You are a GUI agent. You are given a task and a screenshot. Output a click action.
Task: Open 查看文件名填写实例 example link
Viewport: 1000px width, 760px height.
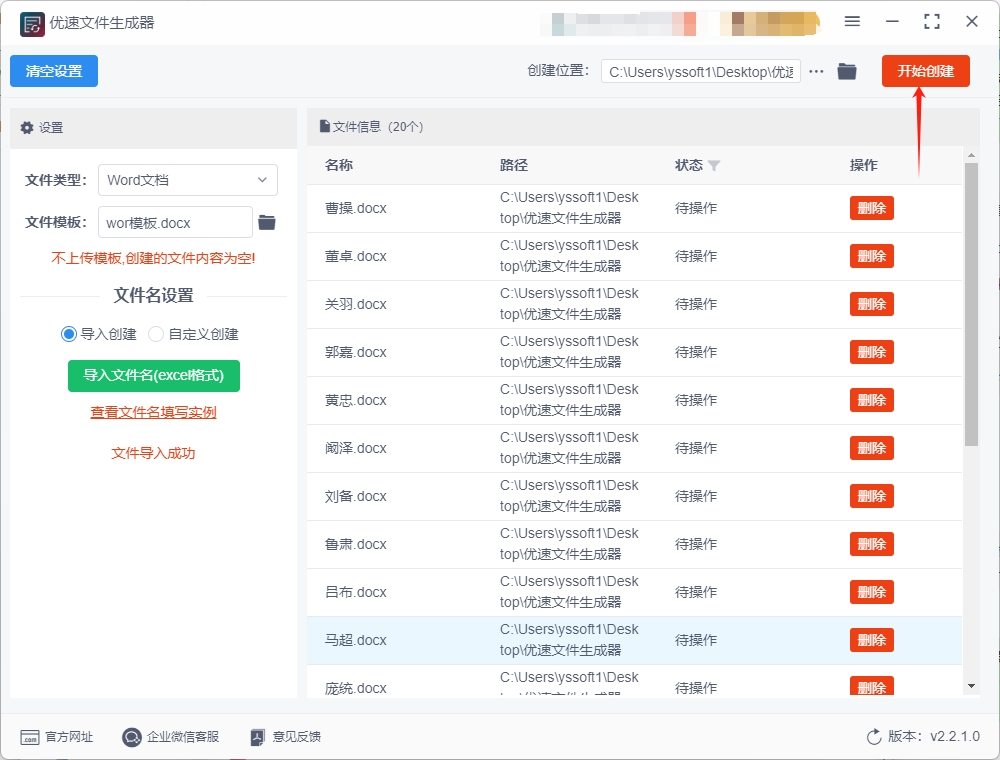[x=153, y=412]
